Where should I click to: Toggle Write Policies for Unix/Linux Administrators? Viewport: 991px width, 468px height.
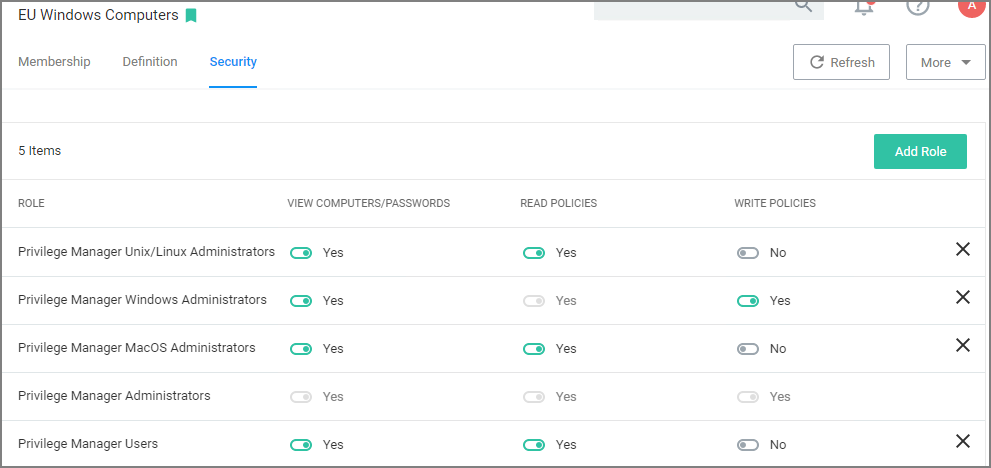click(x=747, y=253)
